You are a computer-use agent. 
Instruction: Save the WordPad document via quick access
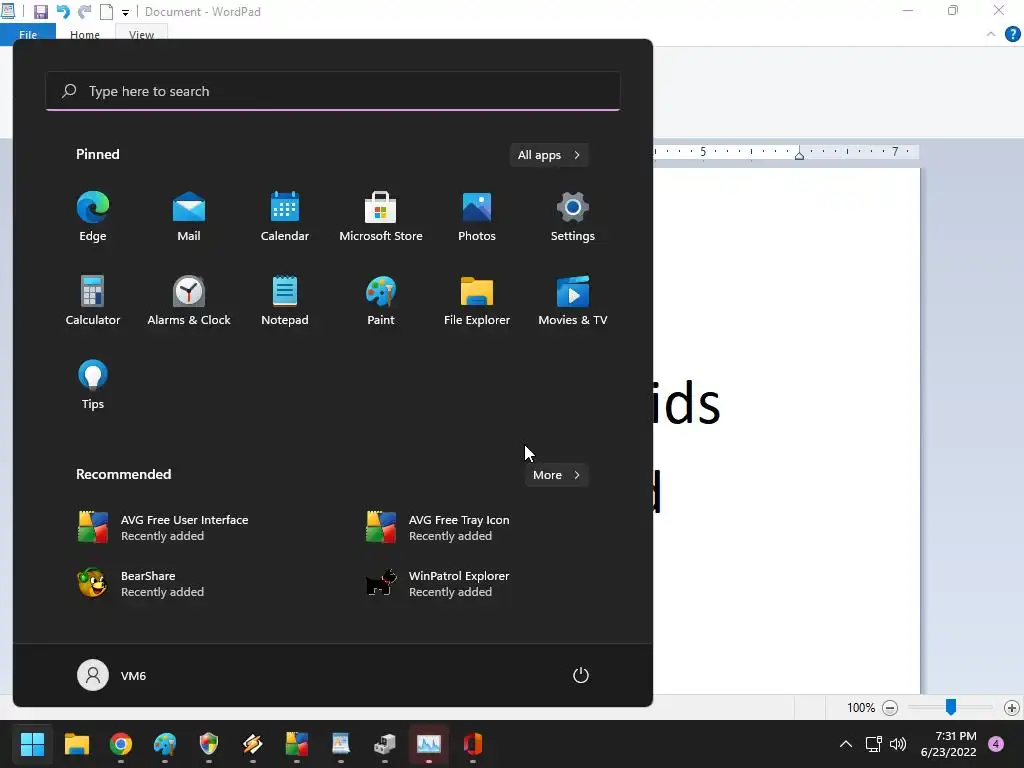(40, 12)
